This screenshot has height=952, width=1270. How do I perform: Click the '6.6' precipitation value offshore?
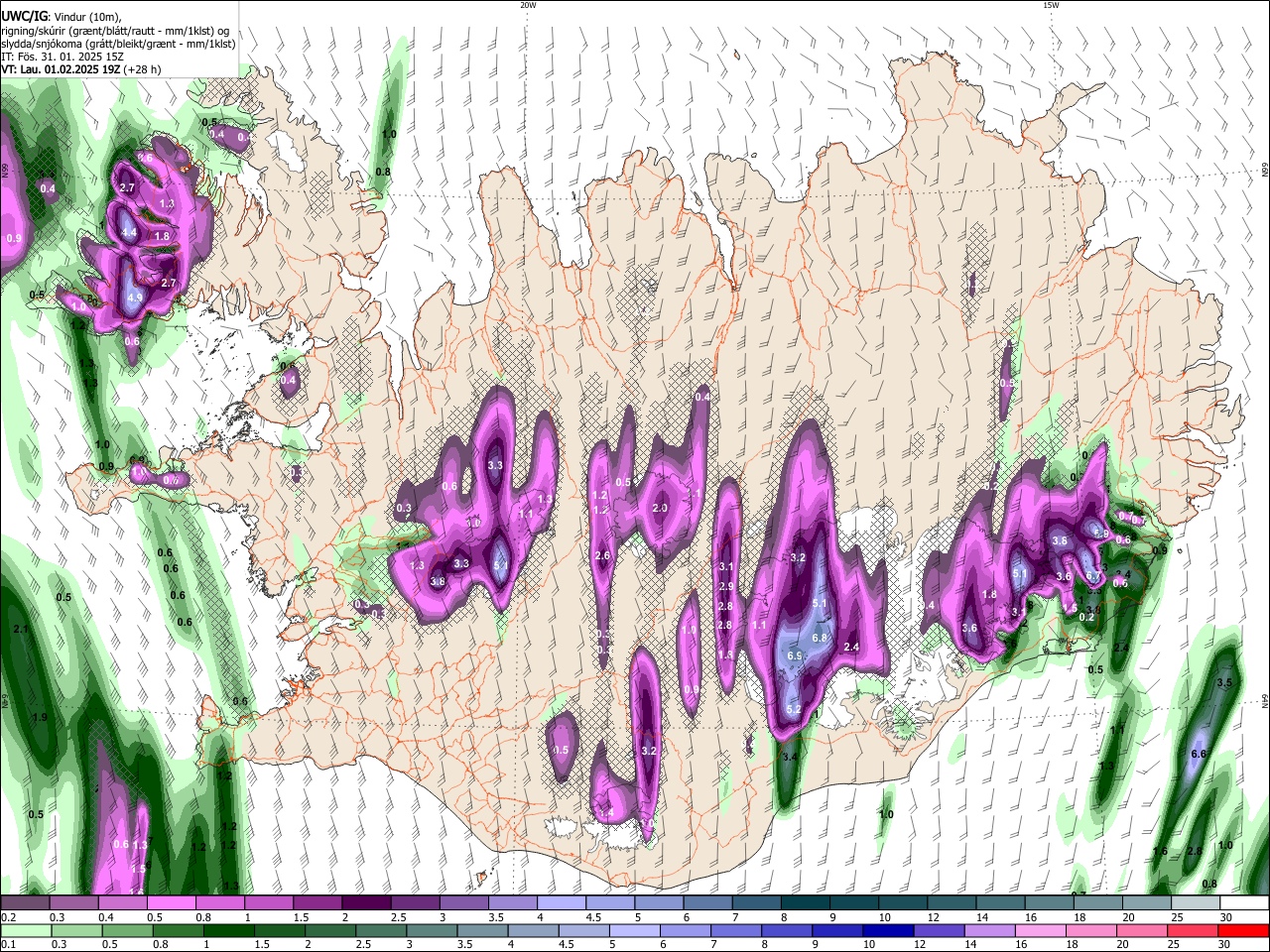click(x=1197, y=755)
